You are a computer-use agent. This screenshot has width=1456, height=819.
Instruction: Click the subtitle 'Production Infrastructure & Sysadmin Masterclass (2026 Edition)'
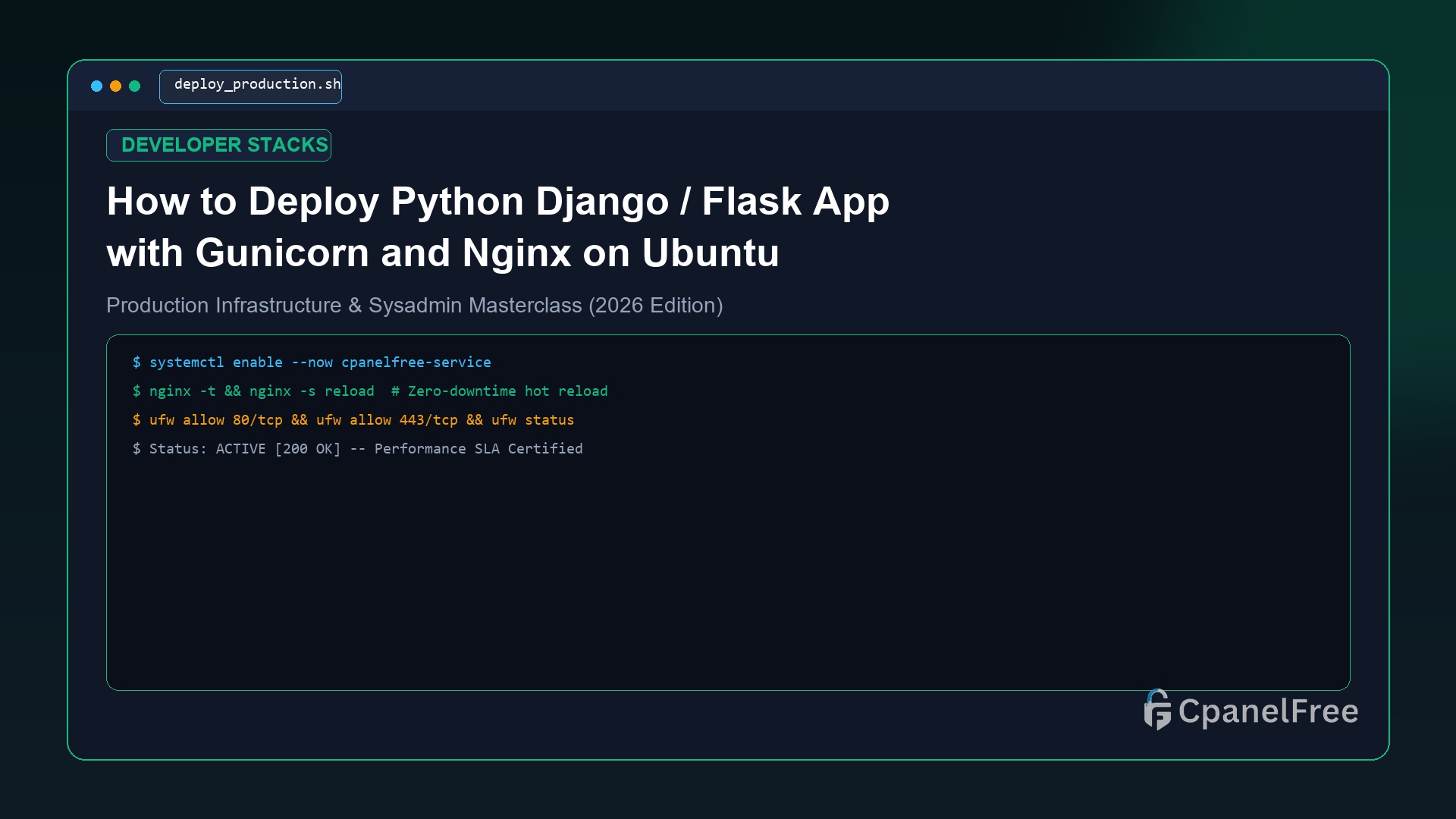[414, 306]
